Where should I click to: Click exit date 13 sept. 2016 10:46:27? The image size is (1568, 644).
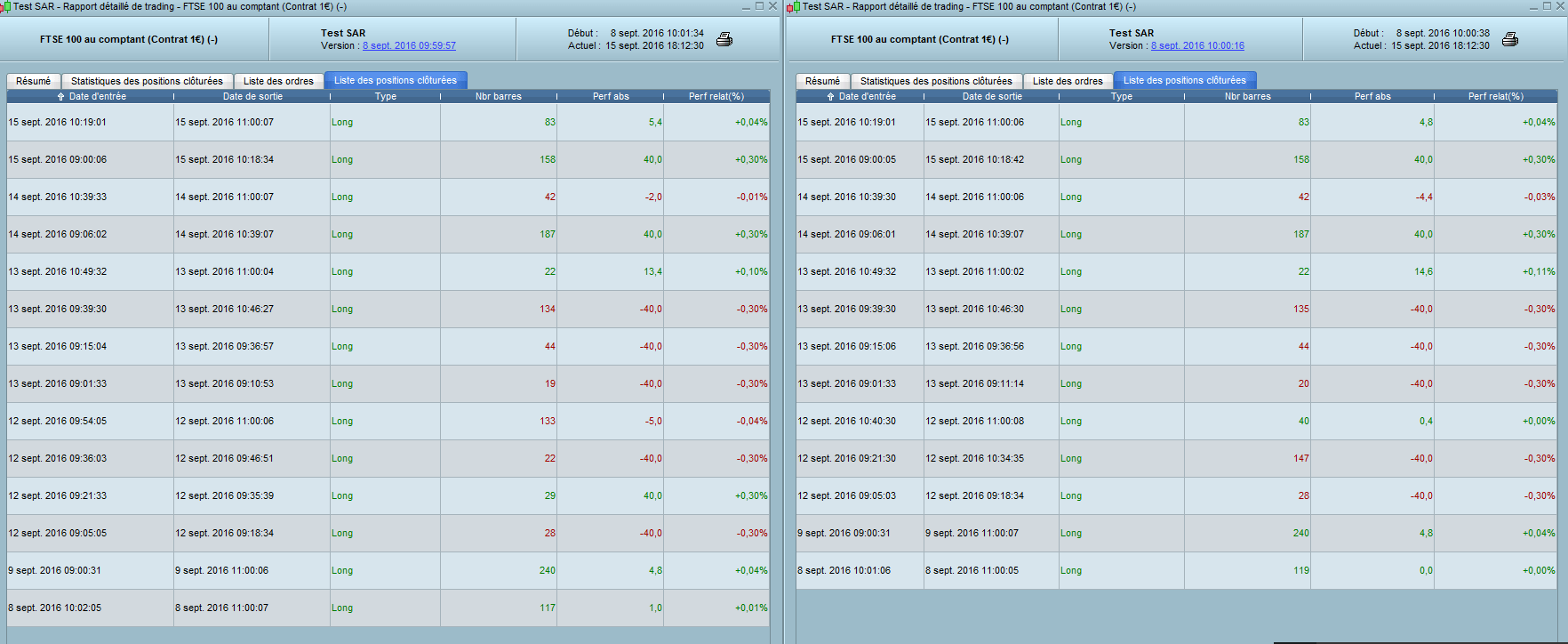click(225, 310)
